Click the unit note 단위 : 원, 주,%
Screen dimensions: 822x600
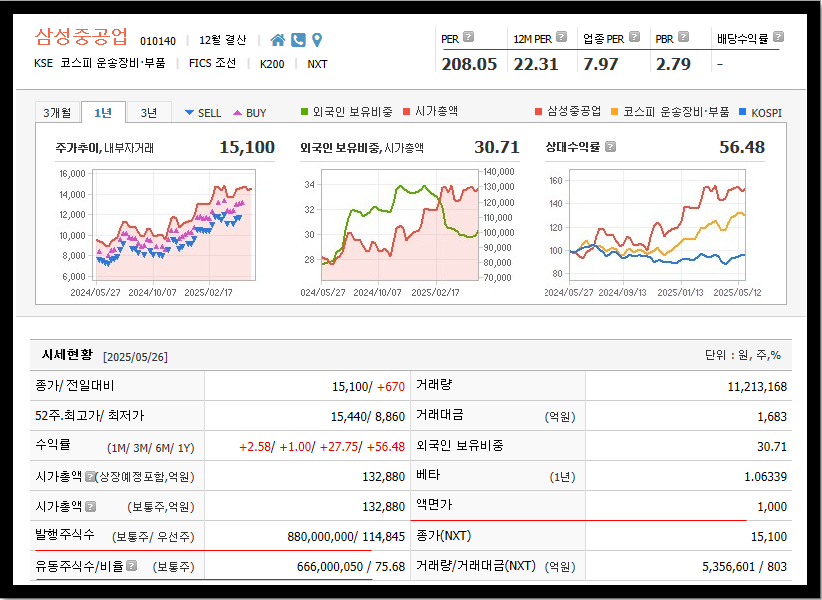742,355
